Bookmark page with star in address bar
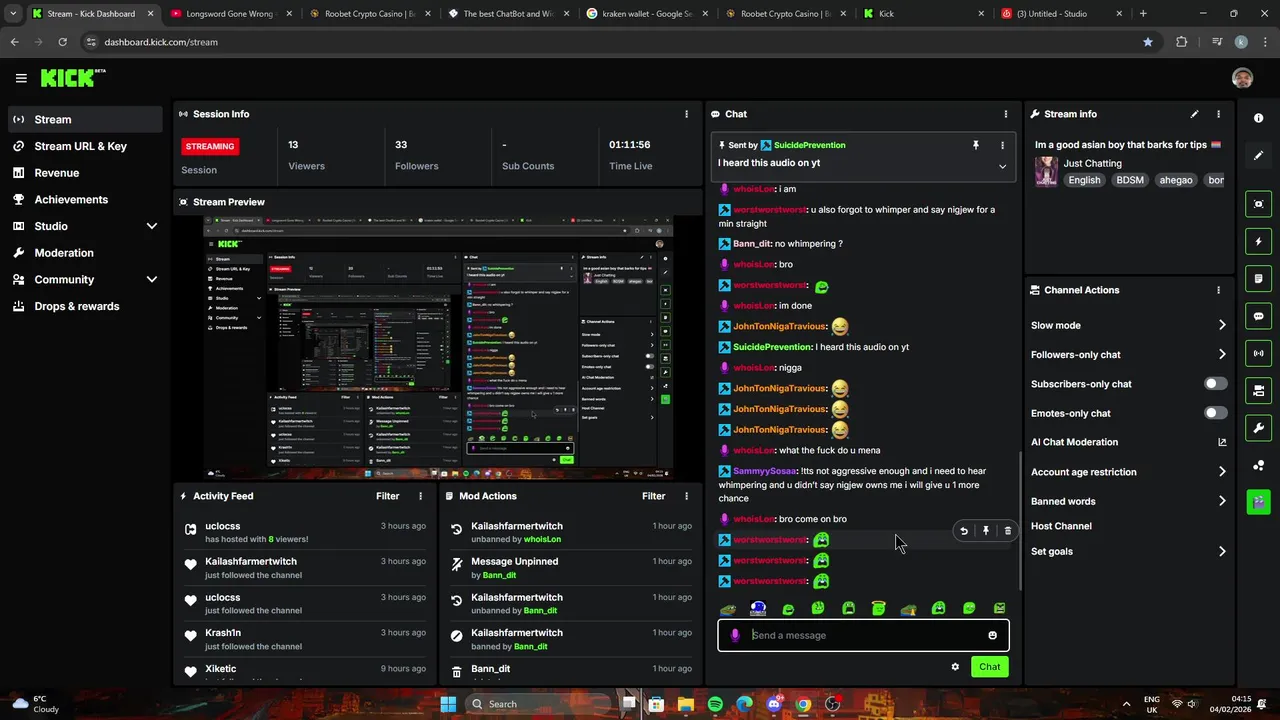 [x=1148, y=42]
